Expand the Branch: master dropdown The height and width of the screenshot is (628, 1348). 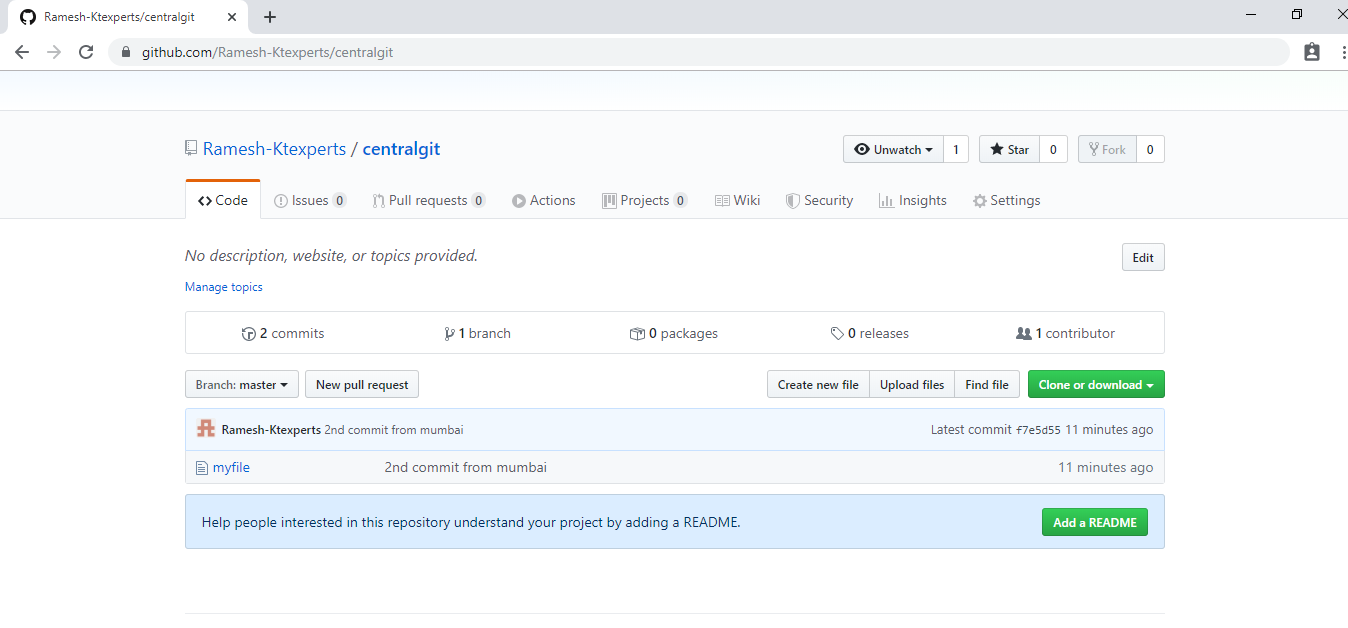coord(242,385)
